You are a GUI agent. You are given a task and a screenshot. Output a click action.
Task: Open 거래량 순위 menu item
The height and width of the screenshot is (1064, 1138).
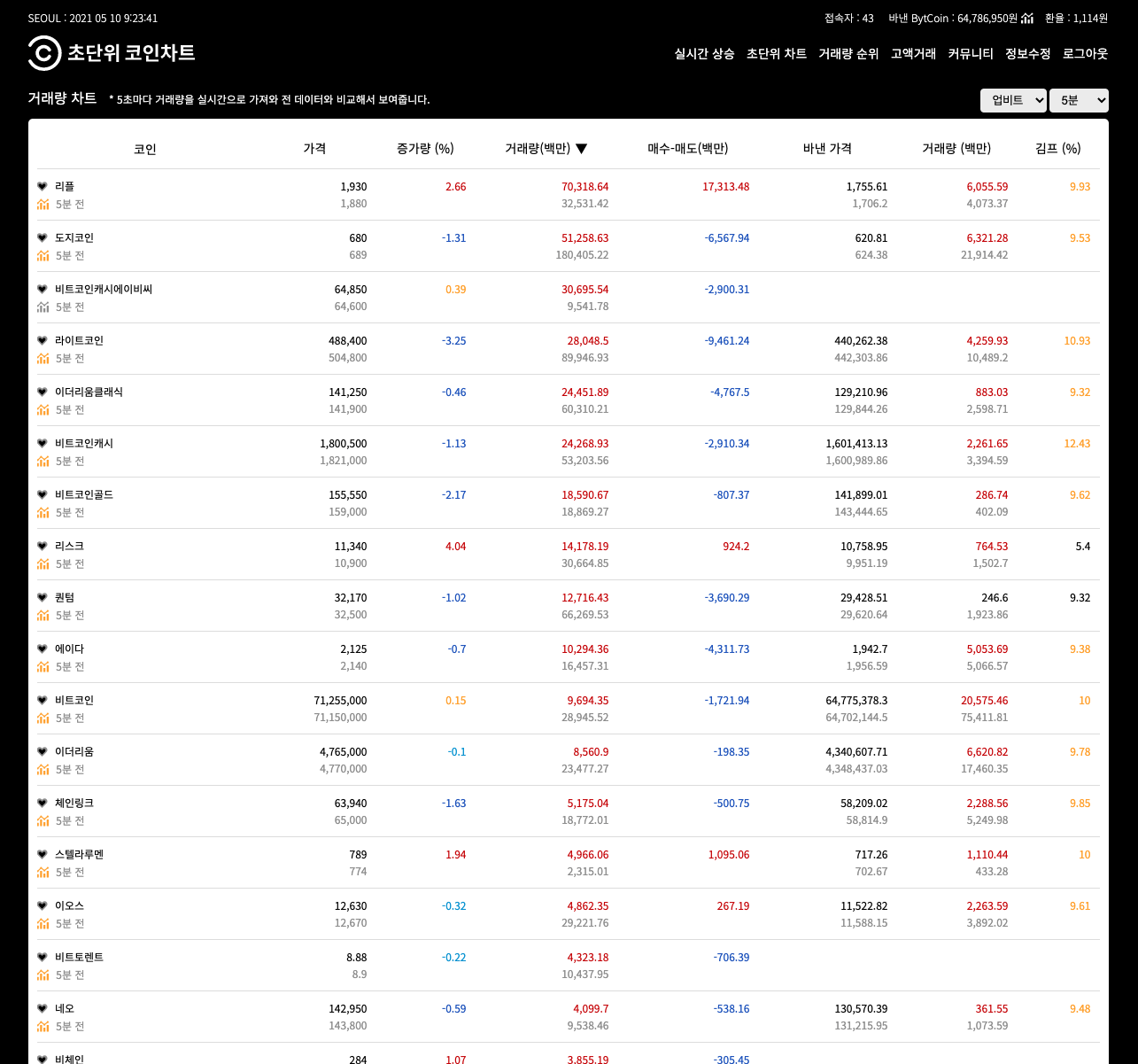click(x=848, y=54)
